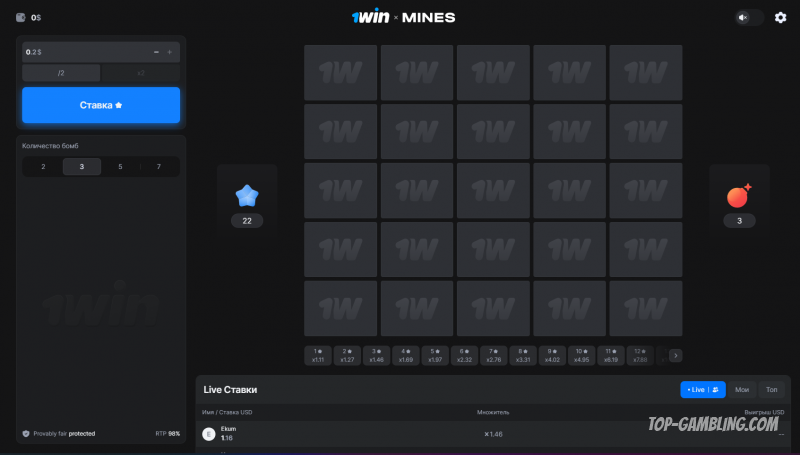Select the 8 star x3.31 multiplier
The width and height of the screenshot is (800, 455).
[x=523, y=356]
